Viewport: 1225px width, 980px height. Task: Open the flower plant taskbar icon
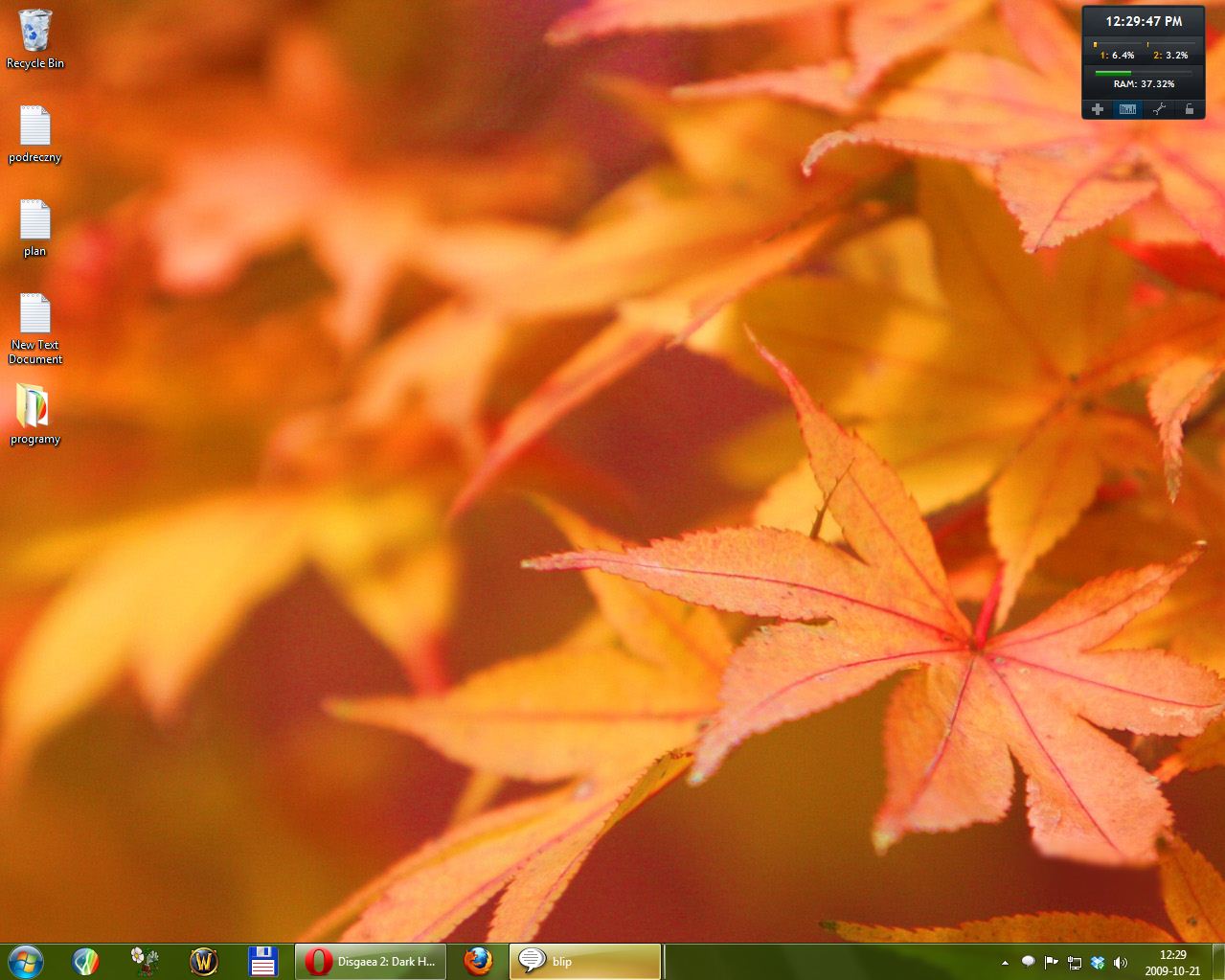(145, 961)
